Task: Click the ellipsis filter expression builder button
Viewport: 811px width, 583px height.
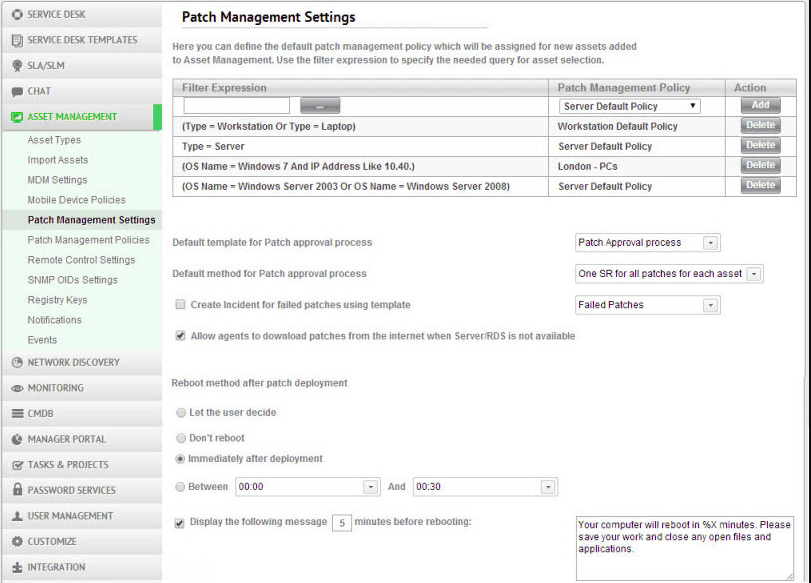Action: [320, 106]
